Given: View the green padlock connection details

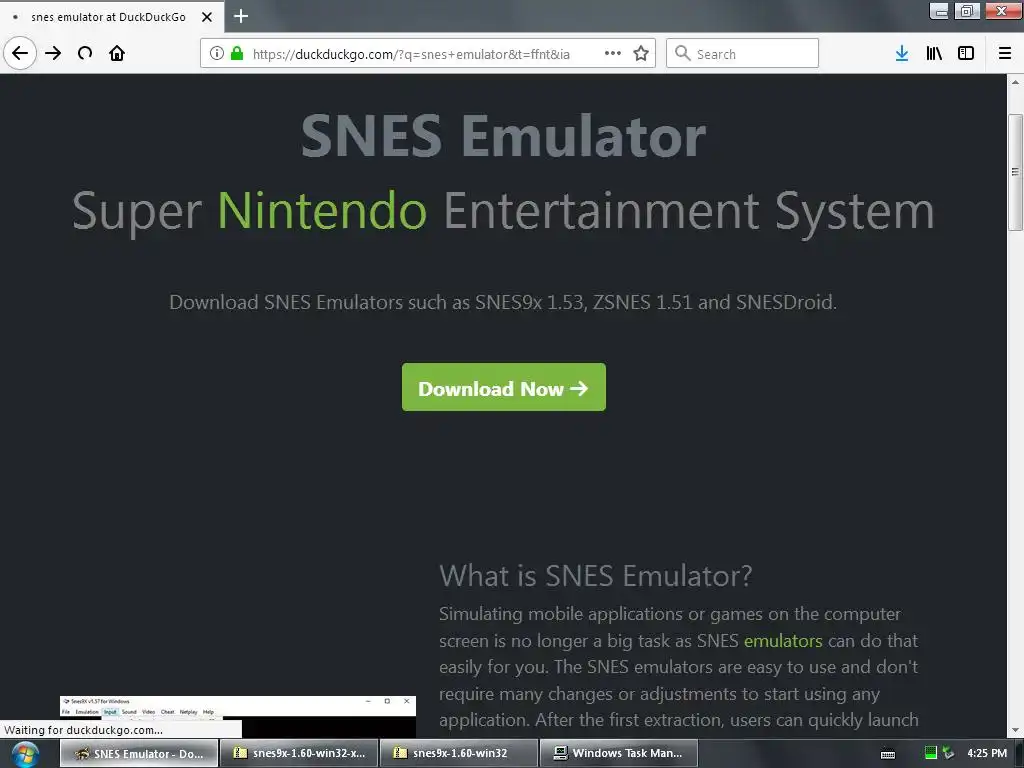Looking at the screenshot, I should [237, 53].
